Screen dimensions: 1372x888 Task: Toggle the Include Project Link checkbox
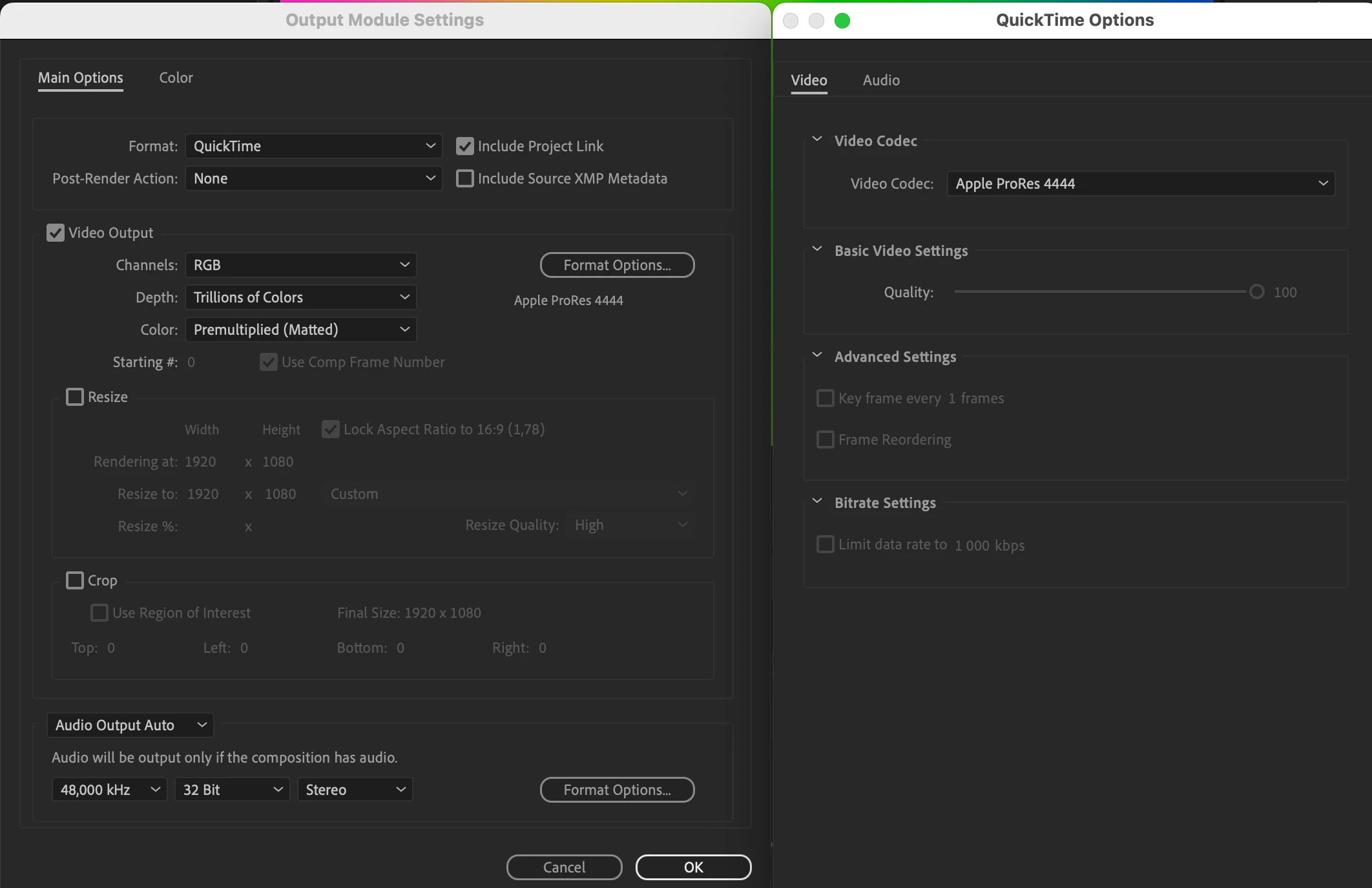pyautogui.click(x=465, y=146)
